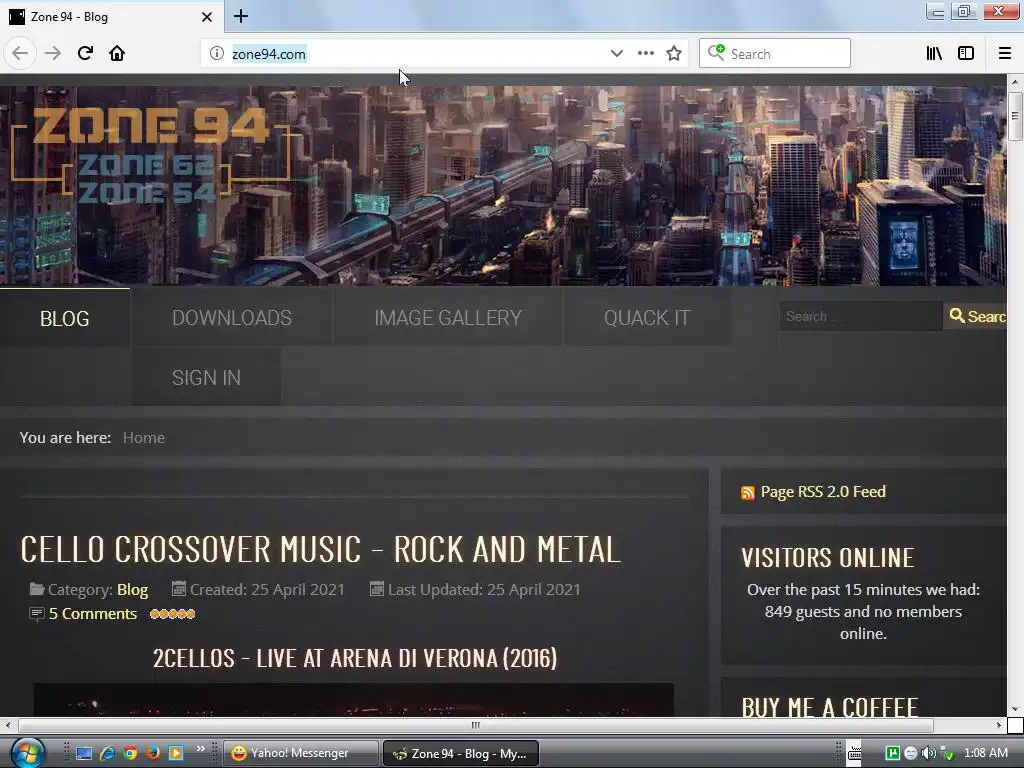Viewport: 1024px width, 768px height.
Task: Select the Zone 94 - Blog browser tab
Action: click(112, 17)
